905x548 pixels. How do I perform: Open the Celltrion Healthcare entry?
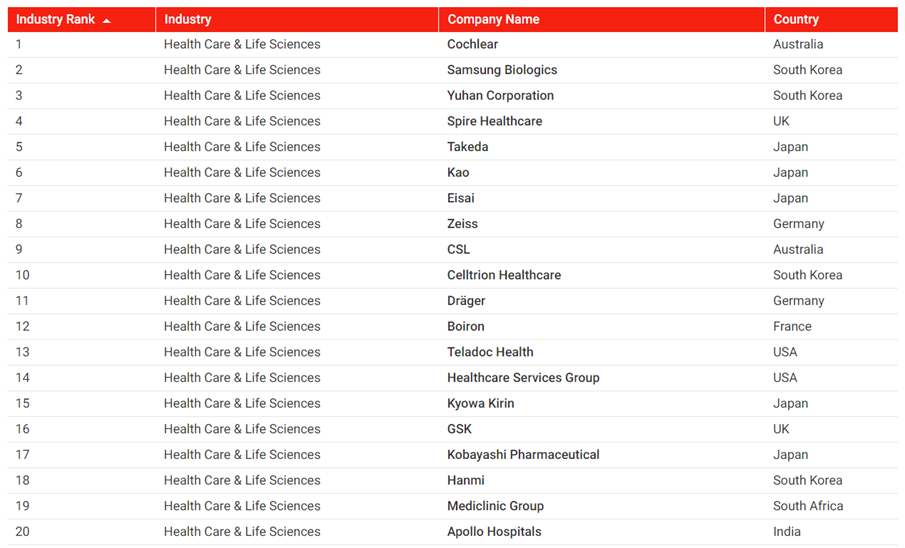tap(504, 275)
